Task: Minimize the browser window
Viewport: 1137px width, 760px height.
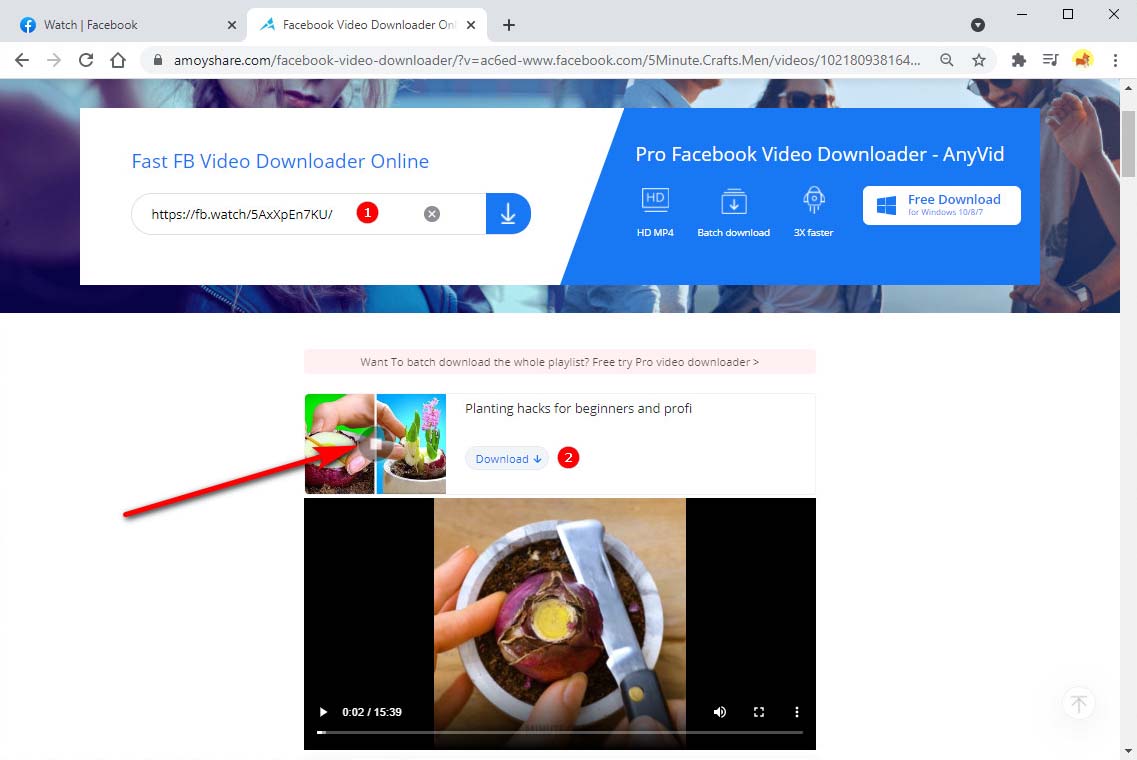Action: coord(1022,14)
